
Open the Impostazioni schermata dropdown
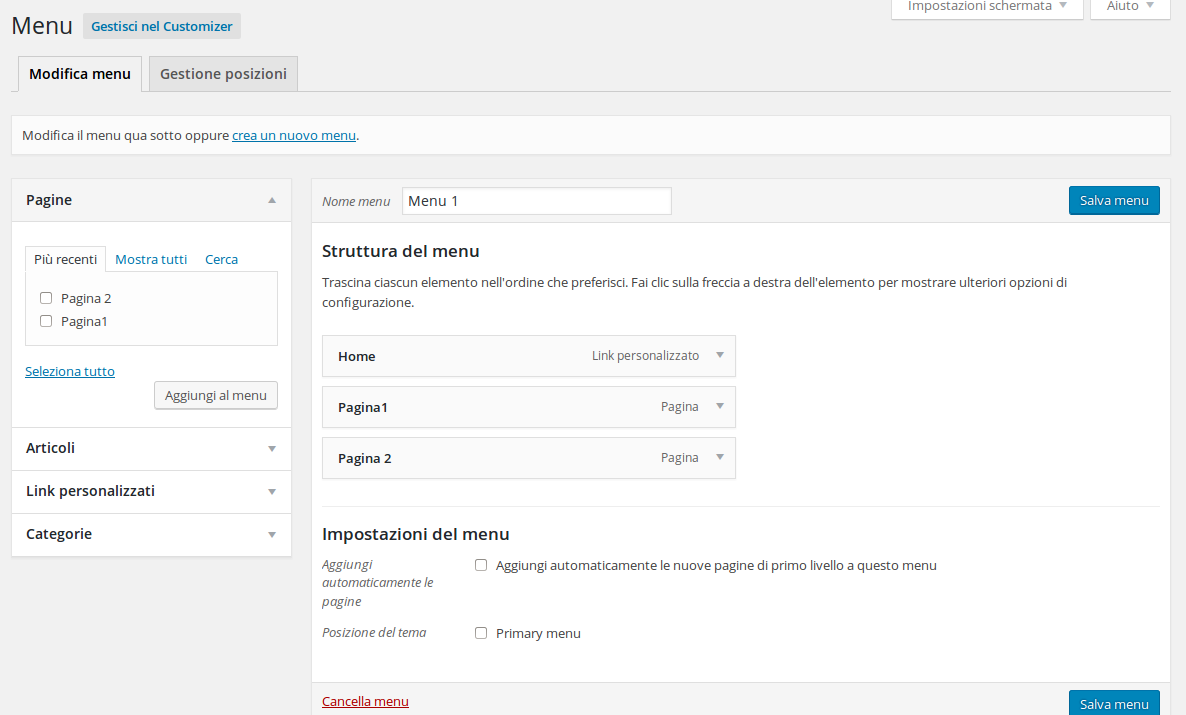click(x=986, y=6)
